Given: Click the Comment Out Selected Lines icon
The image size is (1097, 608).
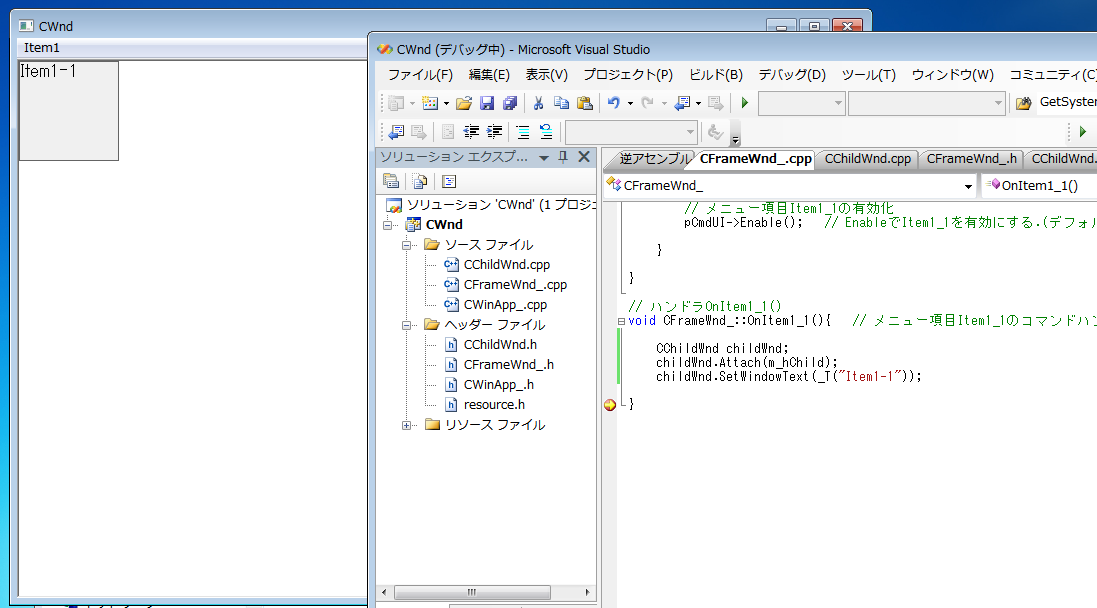Looking at the screenshot, I should tap(523, 132).
